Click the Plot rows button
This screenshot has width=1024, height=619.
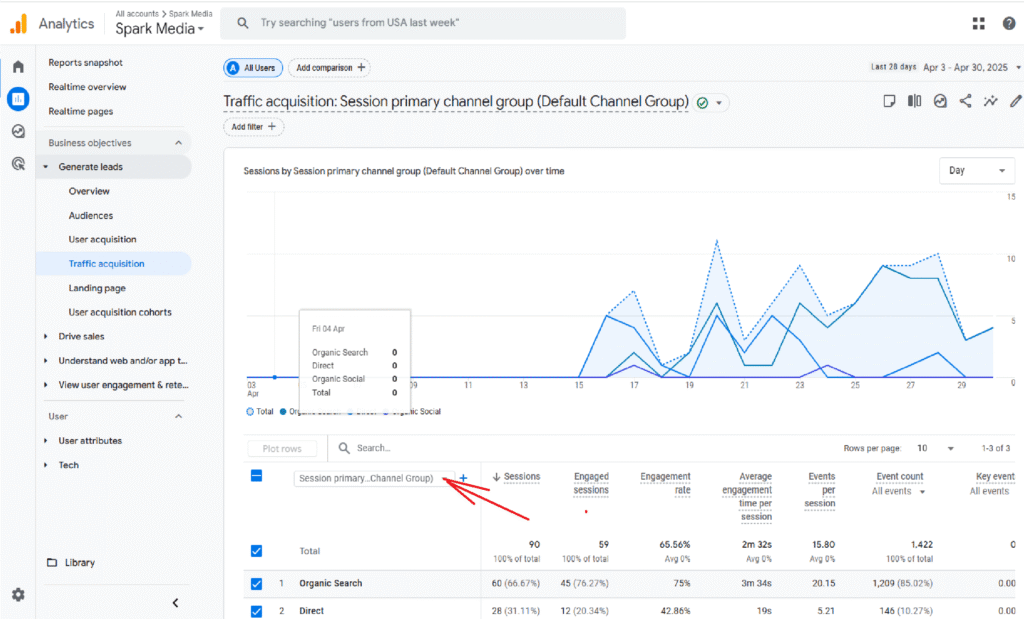(282, 449)
